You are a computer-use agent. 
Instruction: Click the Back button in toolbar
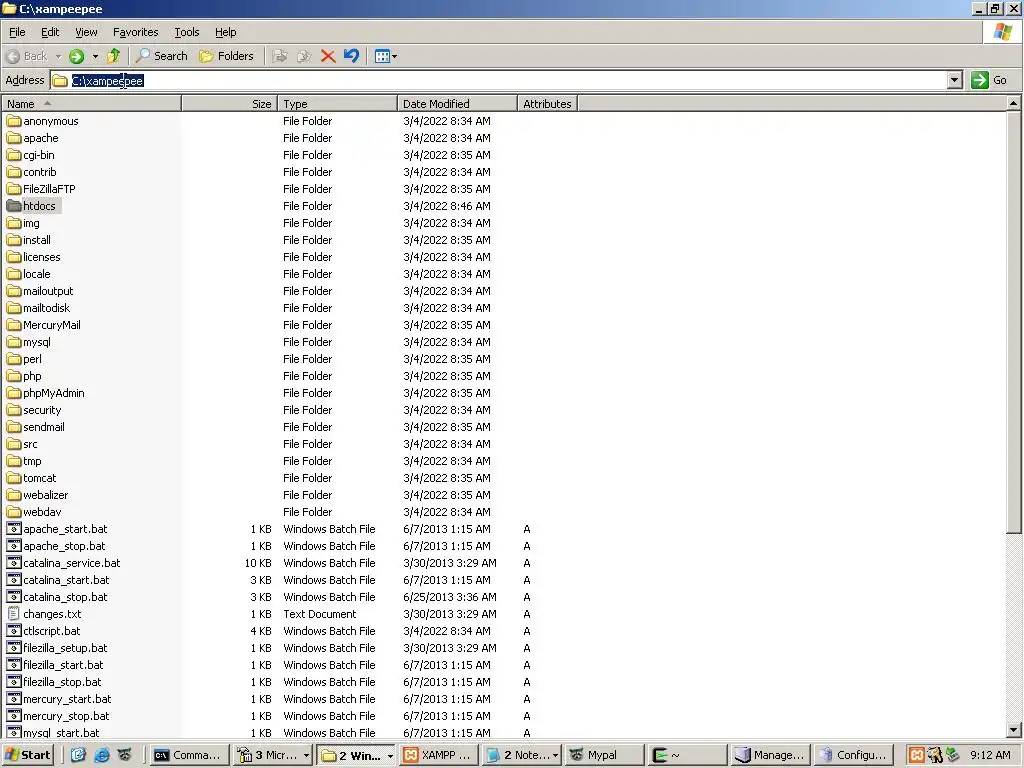tap(27, 56)
